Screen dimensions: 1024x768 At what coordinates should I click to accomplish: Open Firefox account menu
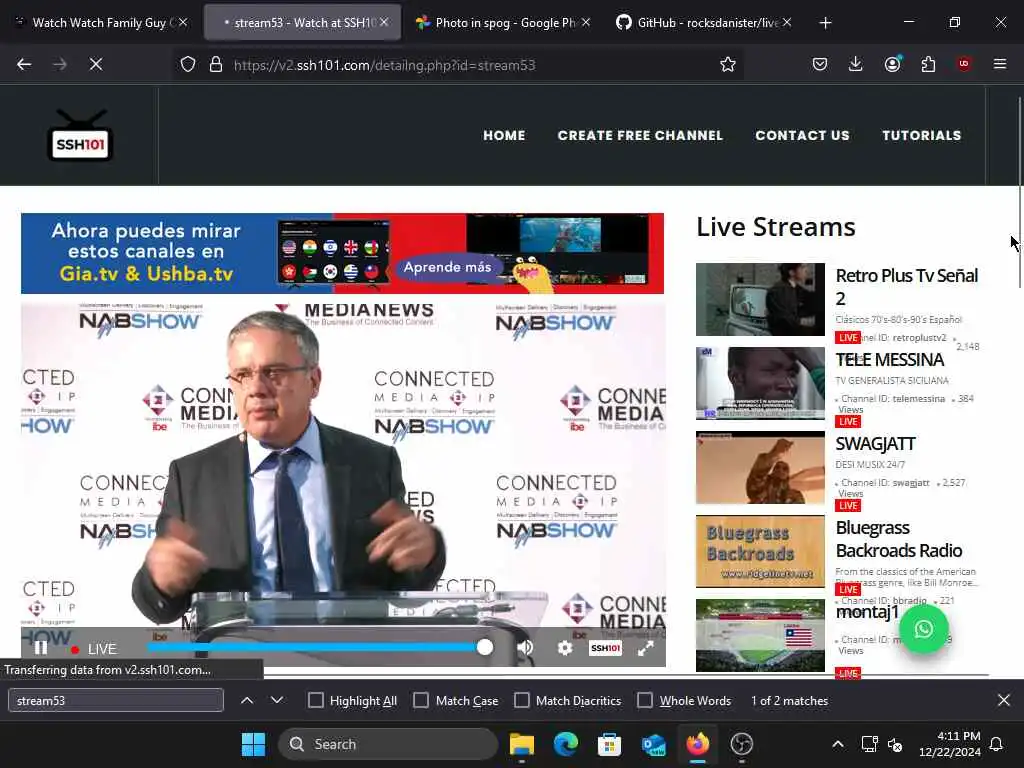[x=892, y=64]
